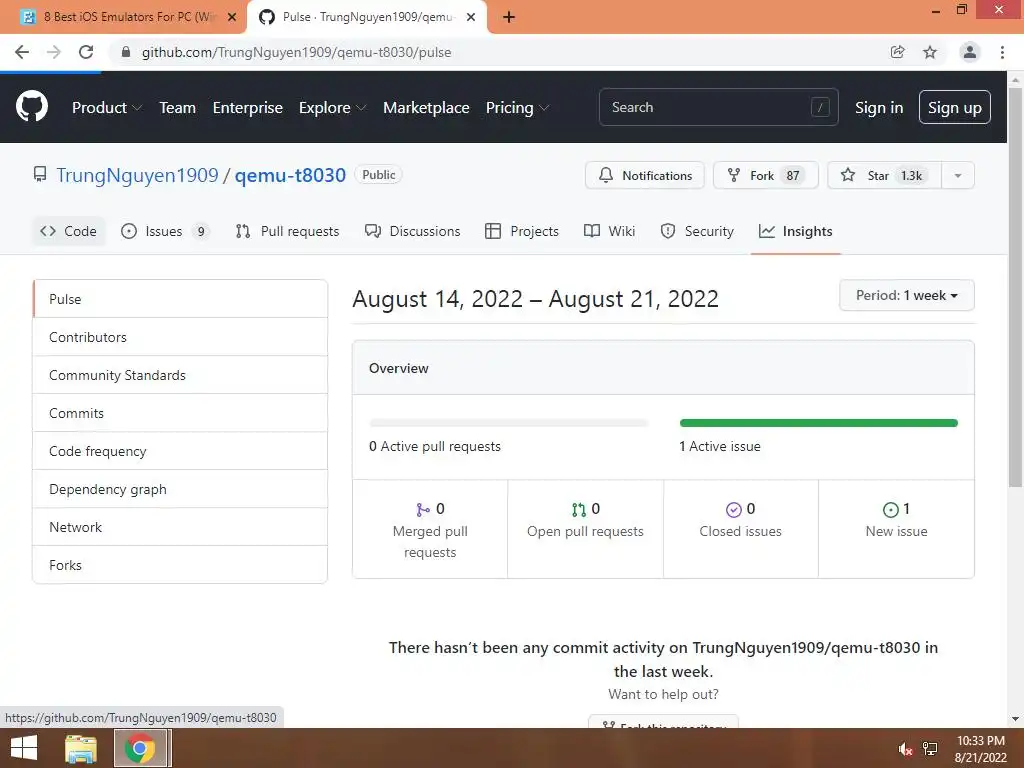The image size is (1024, 768).
Task: Open Network in the sidebar
Action: 180,526
